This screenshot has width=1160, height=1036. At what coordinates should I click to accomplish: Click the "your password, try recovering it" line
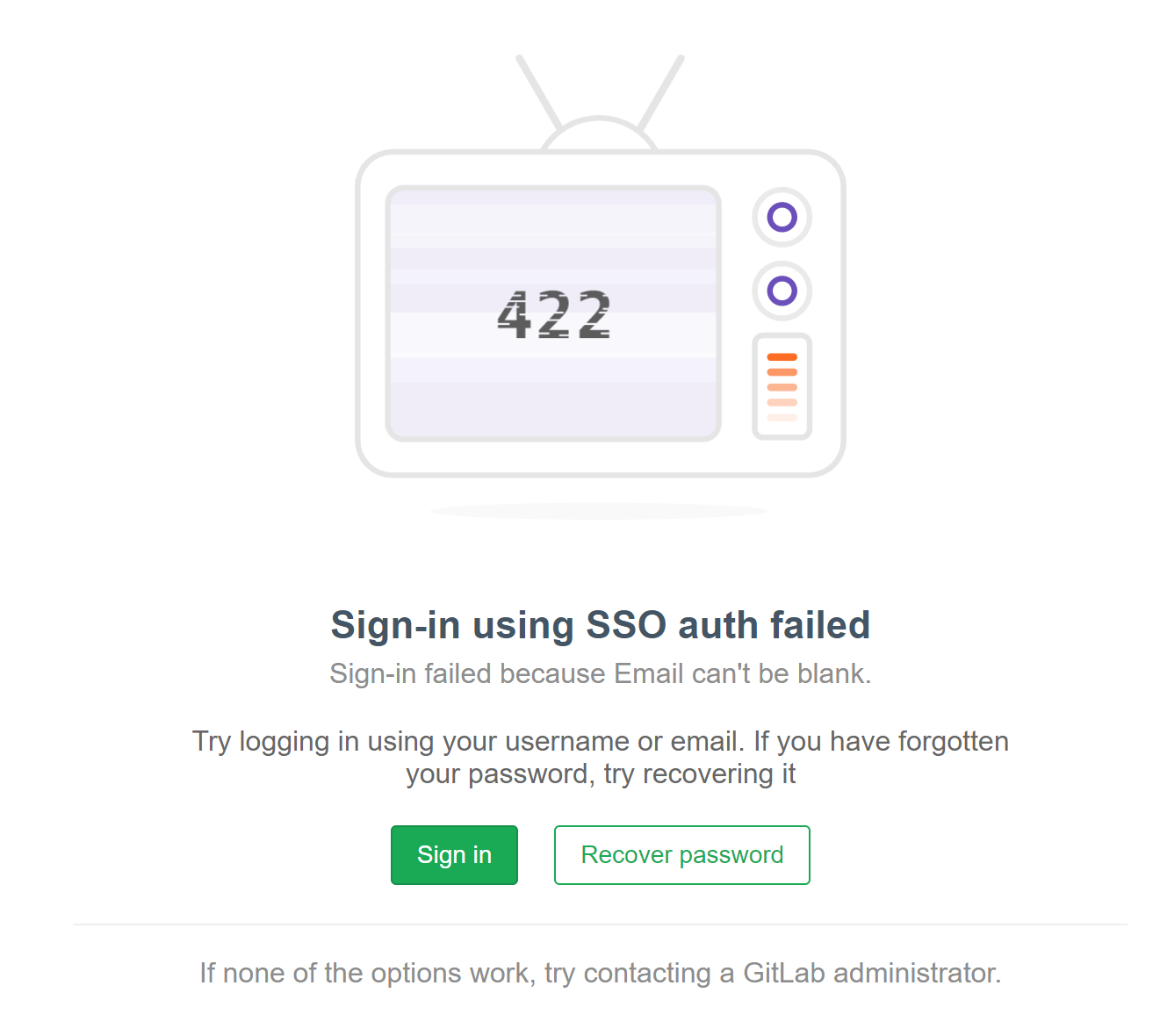pos(600,774)
